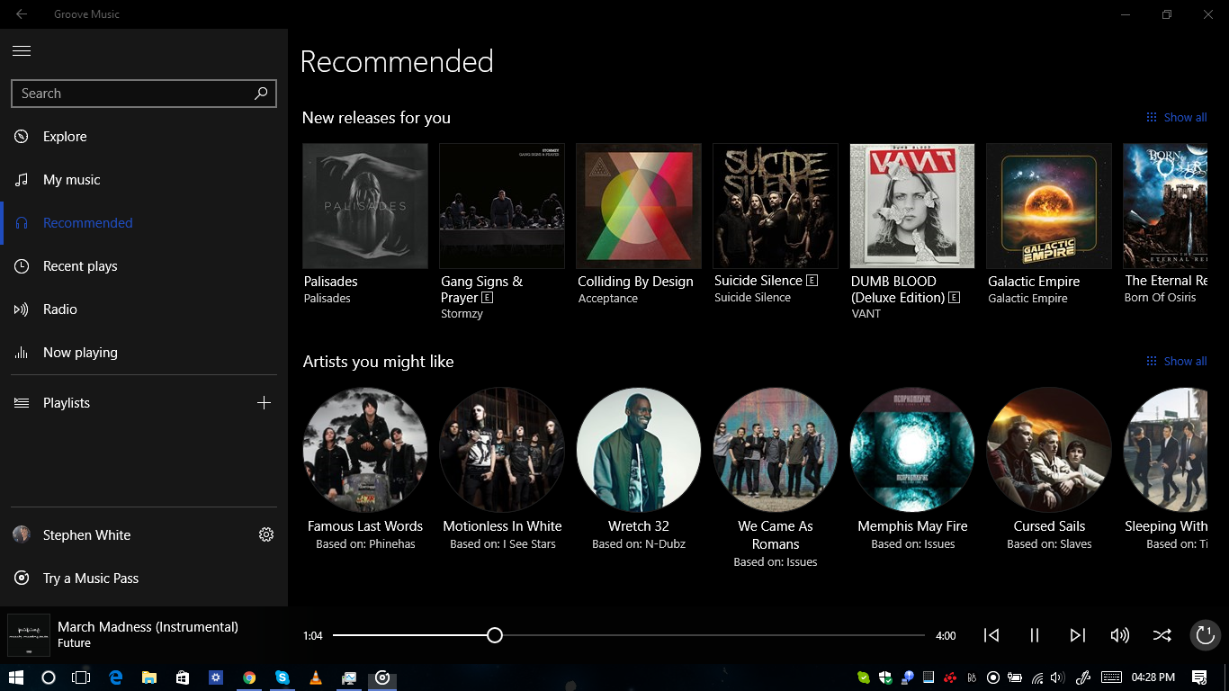1229x691 pixels.
Task: Open File Explorer from taskbar
Action: [x=149, y=677]
